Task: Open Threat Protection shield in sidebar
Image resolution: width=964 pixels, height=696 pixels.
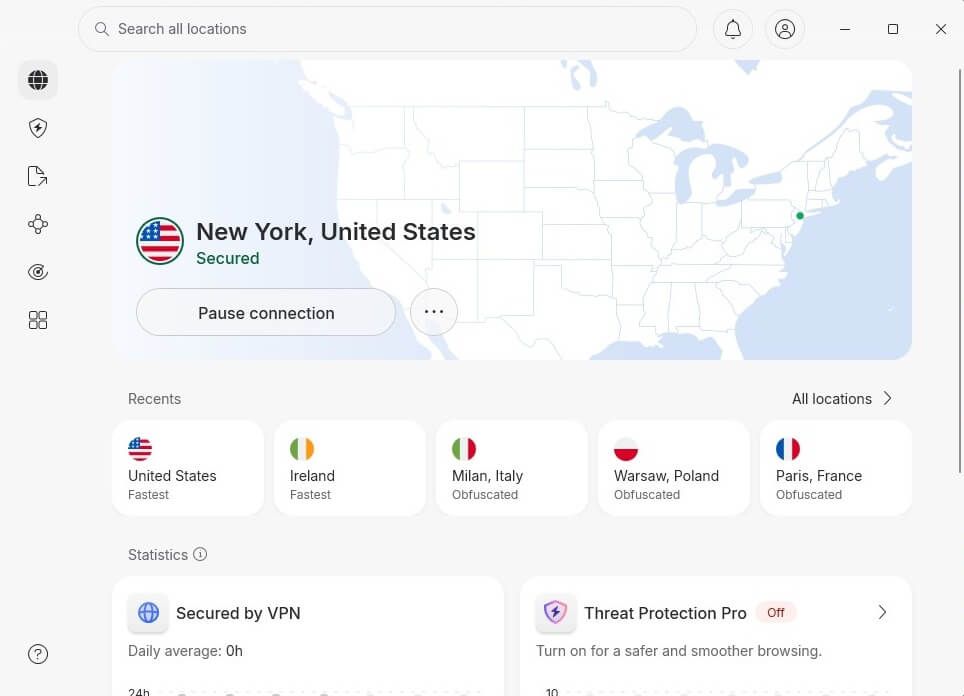Action: [38, 128]
